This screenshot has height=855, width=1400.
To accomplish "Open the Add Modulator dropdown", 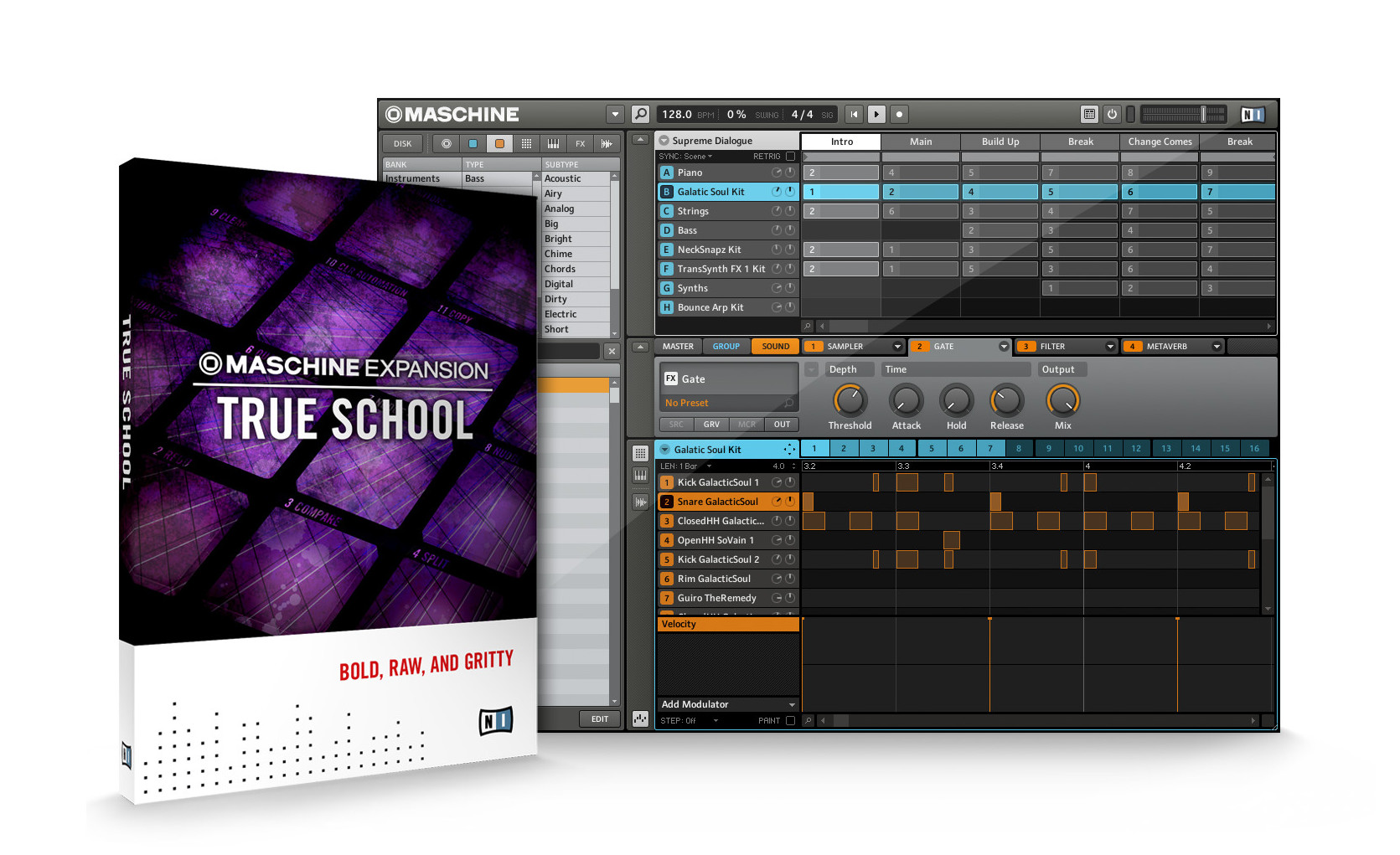I will (728, 704).
